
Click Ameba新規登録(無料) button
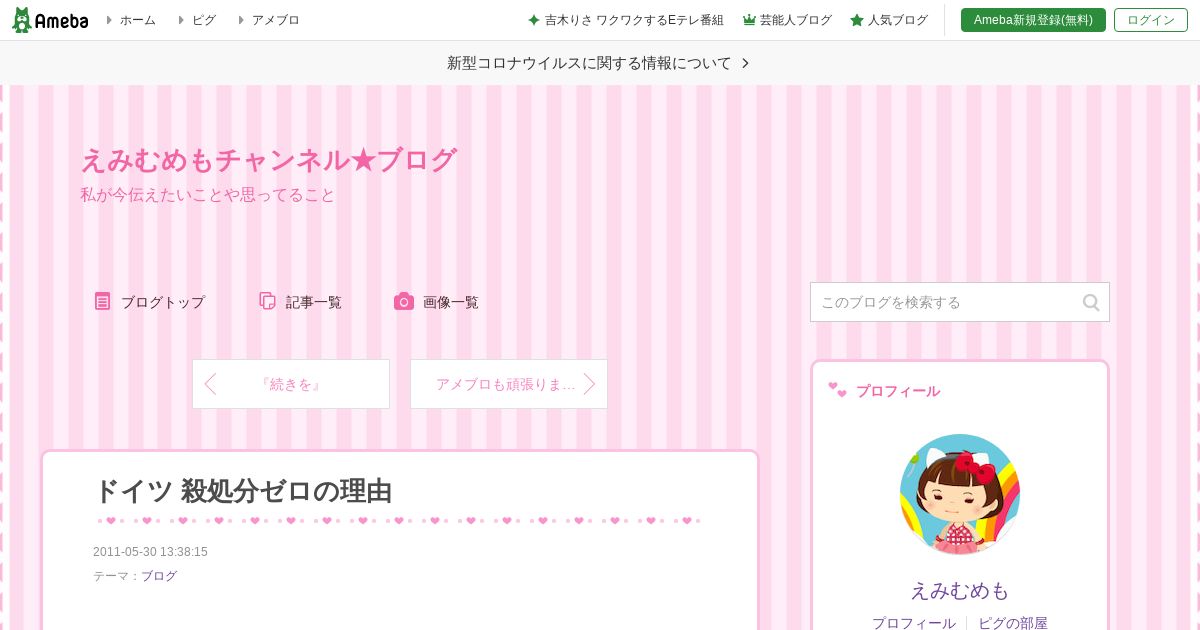tap(1033, 20)
